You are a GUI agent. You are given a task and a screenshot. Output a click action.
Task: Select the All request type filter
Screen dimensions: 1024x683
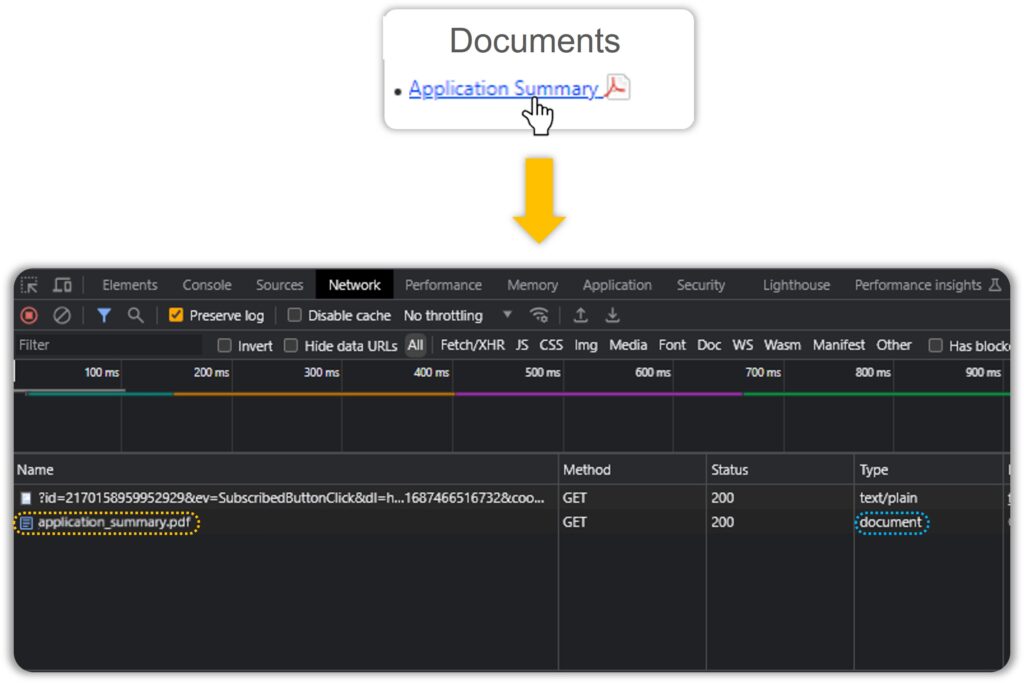(x=415, y=345)
